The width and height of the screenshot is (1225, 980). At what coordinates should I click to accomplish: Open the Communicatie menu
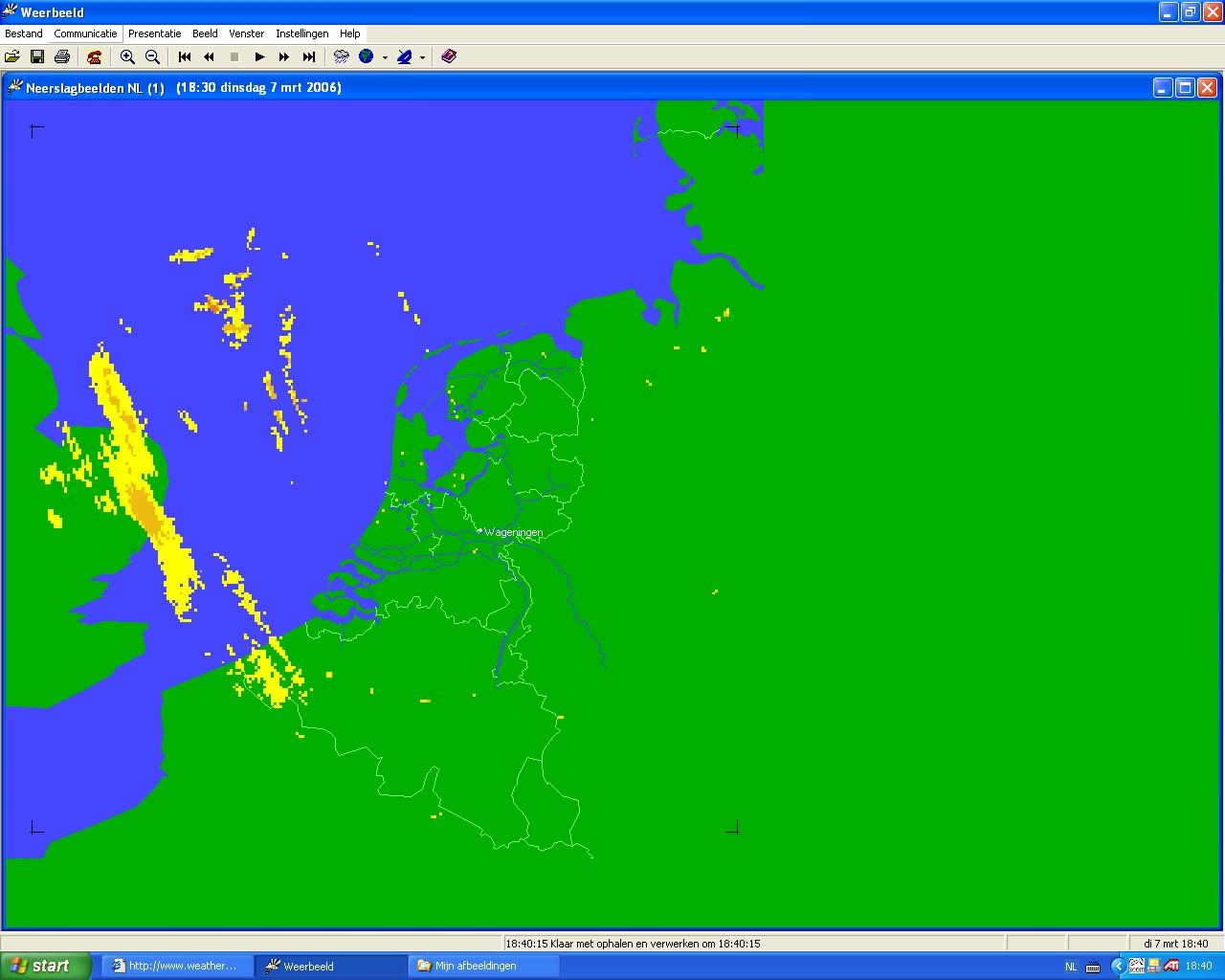[85, 33]
